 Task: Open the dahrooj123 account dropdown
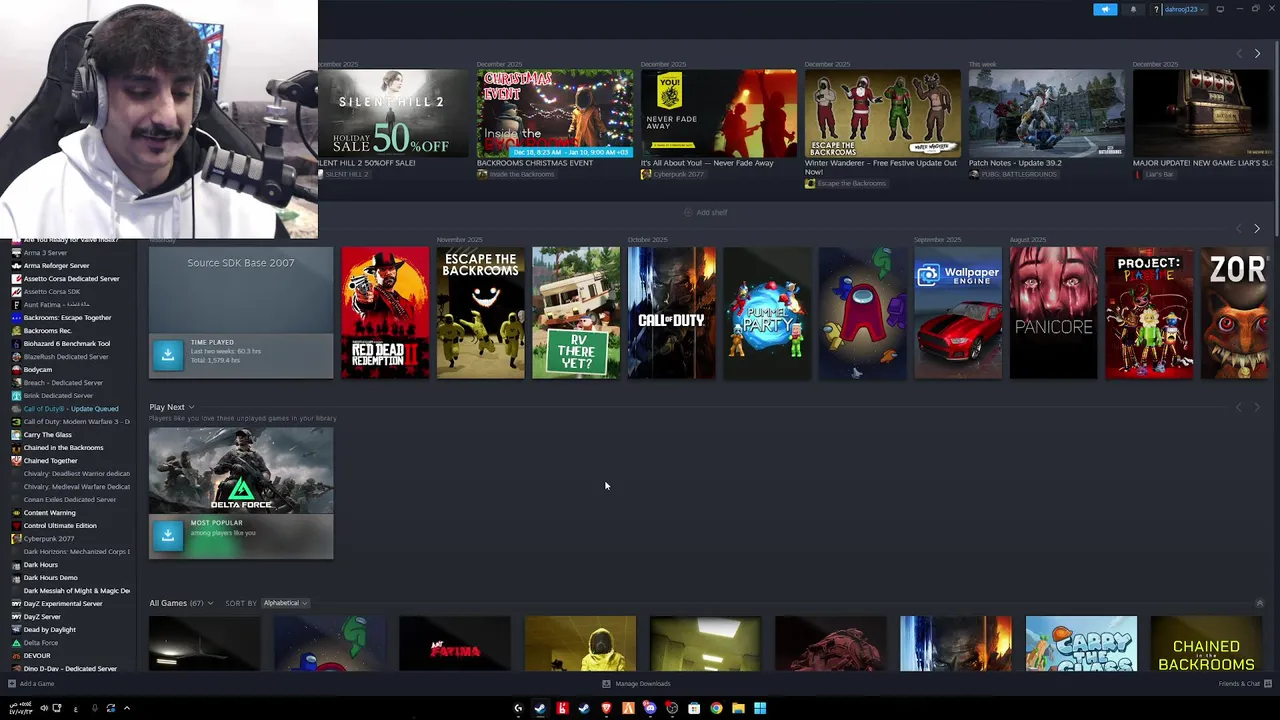click(1184, 9)
